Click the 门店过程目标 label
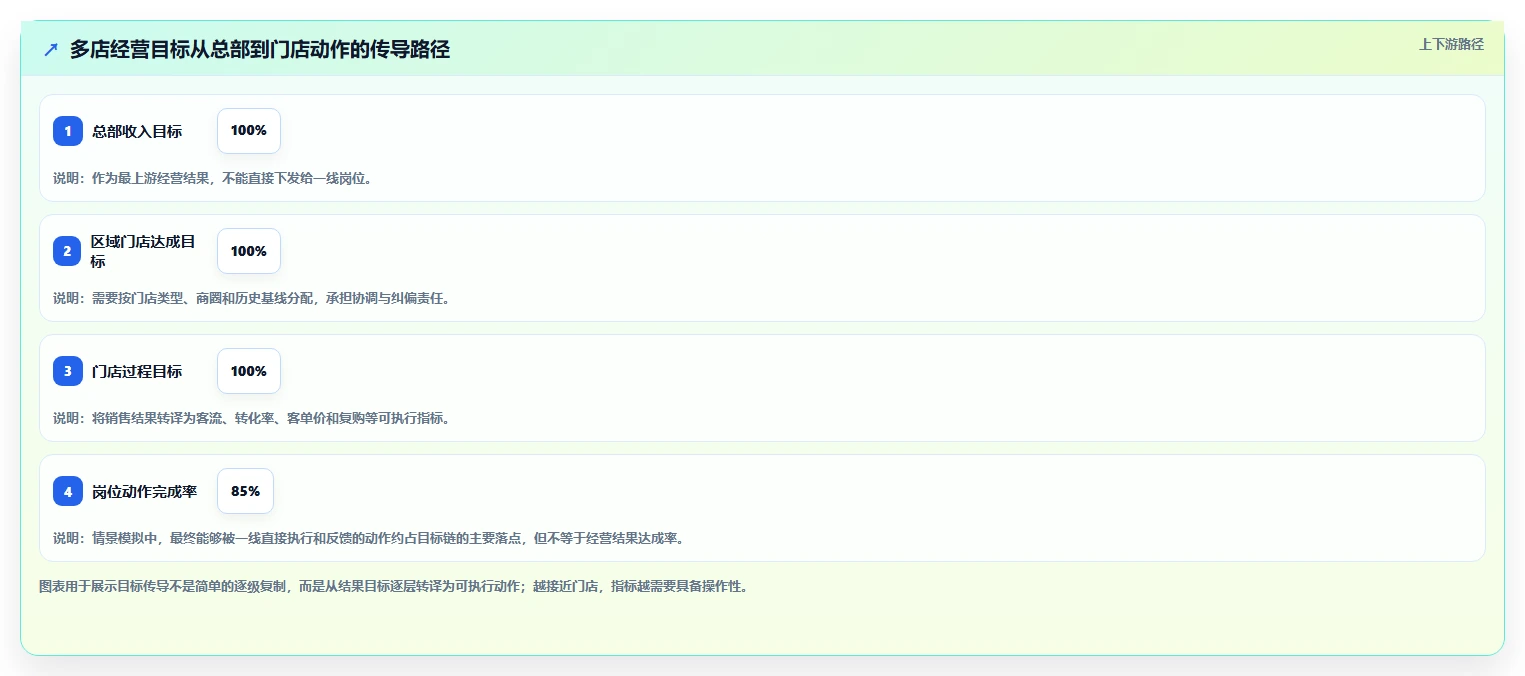Viewport: 1525px width, 676px height. click(x=137, y=371)
